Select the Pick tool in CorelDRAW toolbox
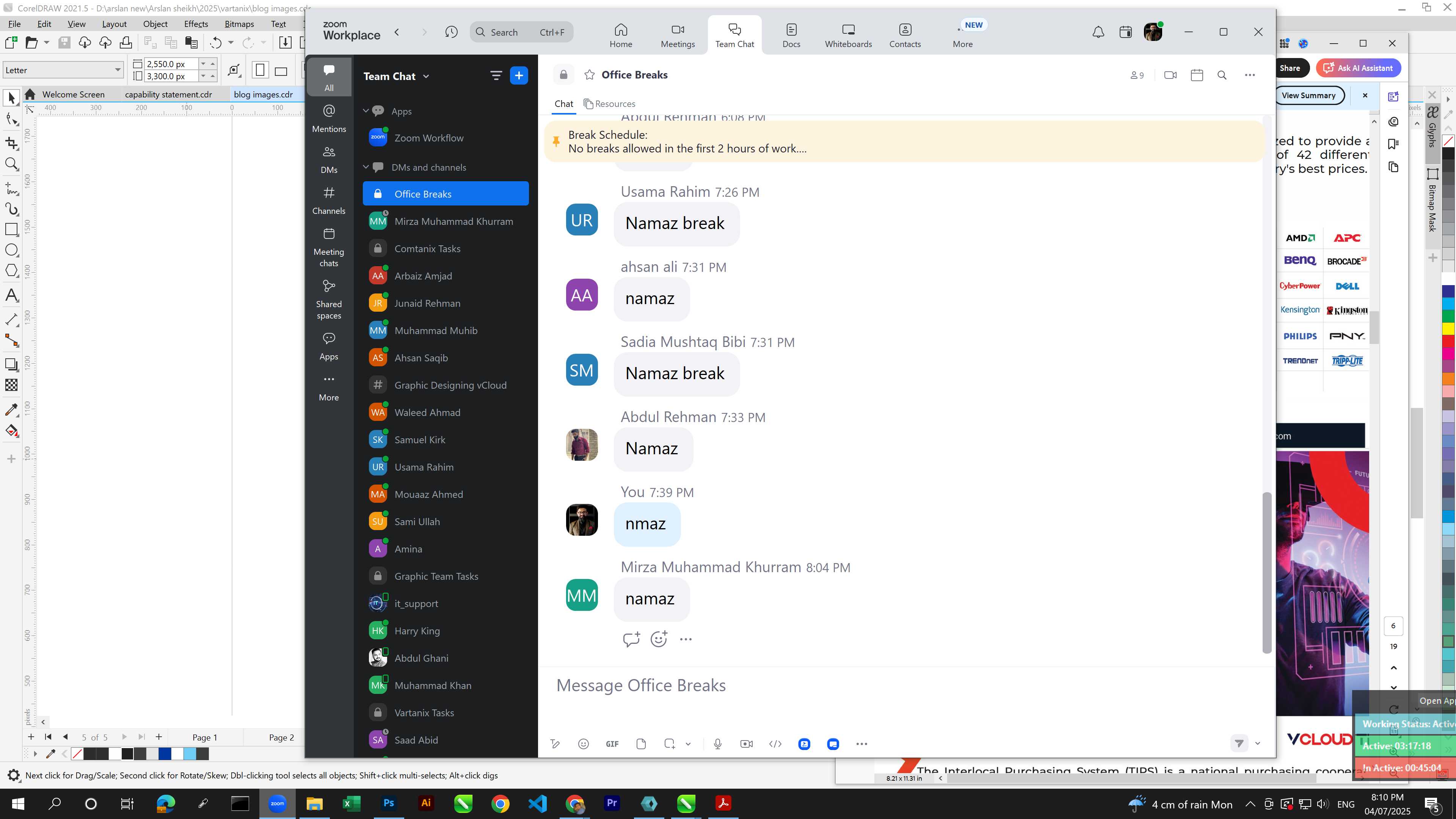Screen dimensions: 1456x819 tap(11, 98)
